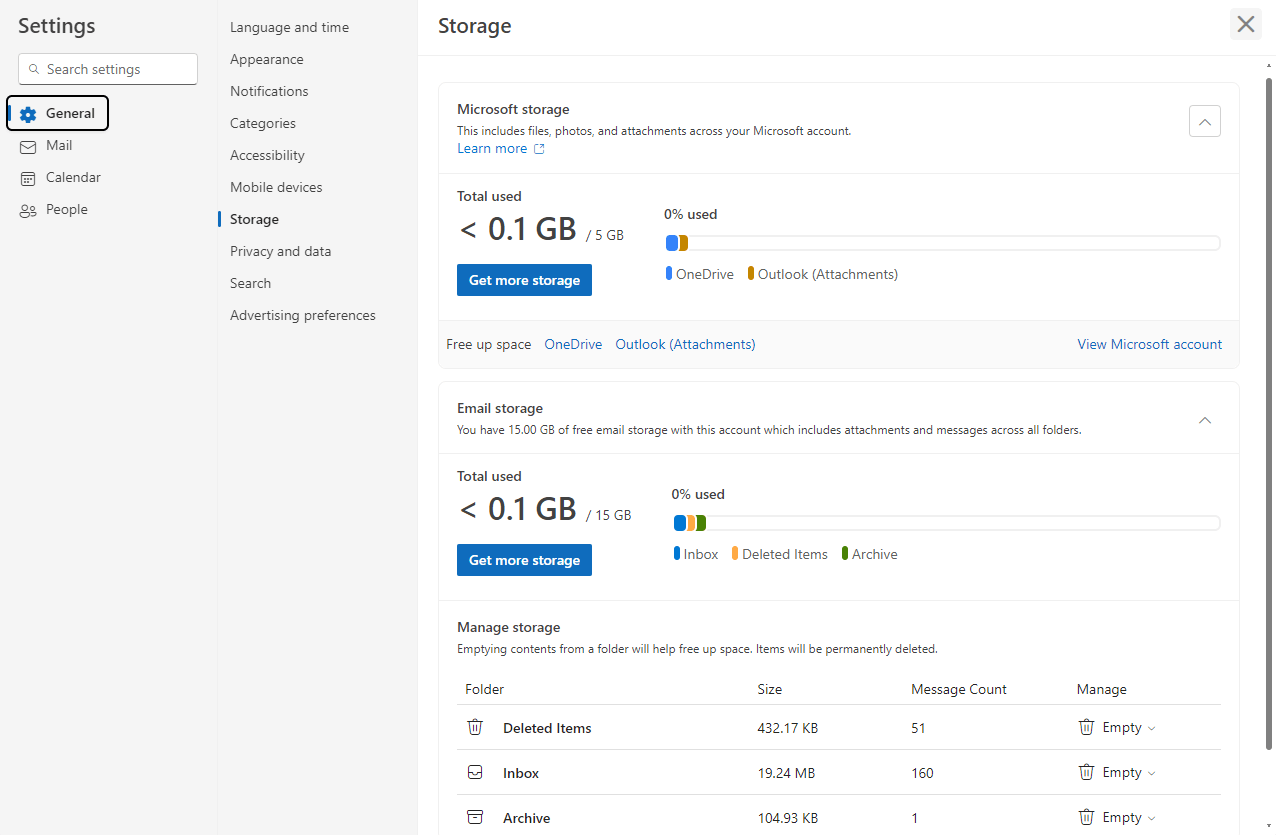Click the 104.93 KB size value
Viewport: 1276px width, 835px height.
pyautogui.click(x=788, y=818)
